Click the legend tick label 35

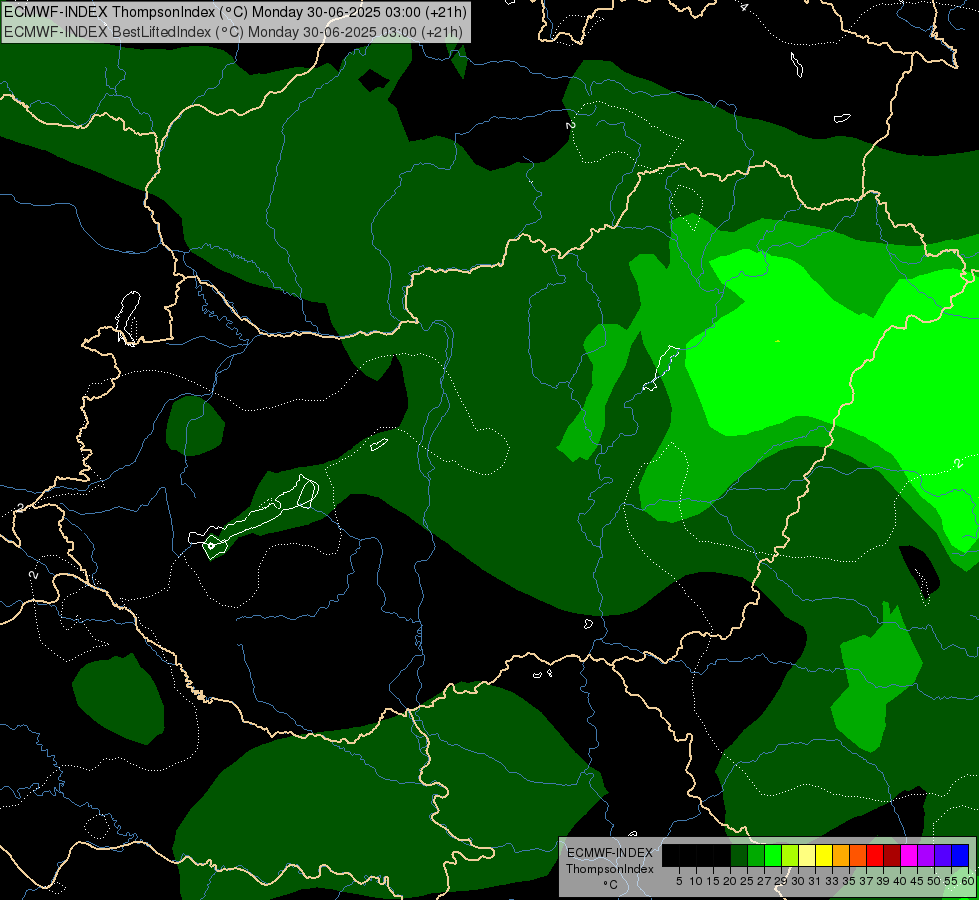[x=849, y=881]
